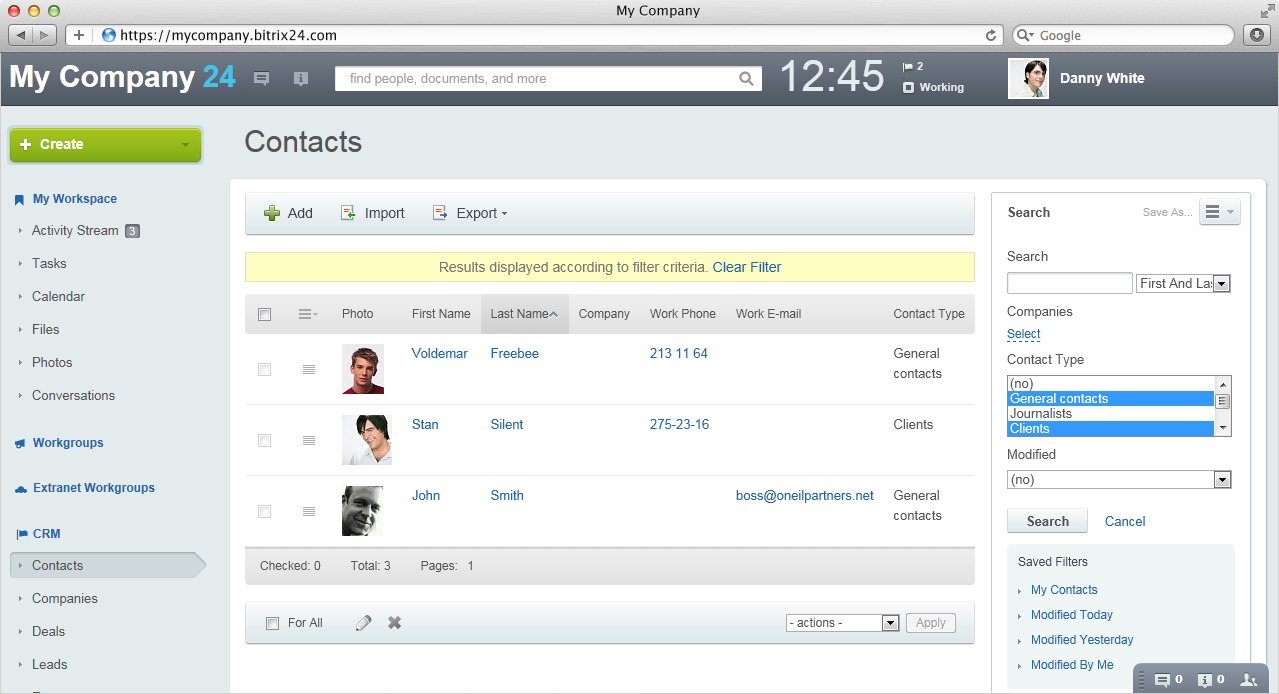
Task: Check the box for Stan Silent
Action: point(265,440)
